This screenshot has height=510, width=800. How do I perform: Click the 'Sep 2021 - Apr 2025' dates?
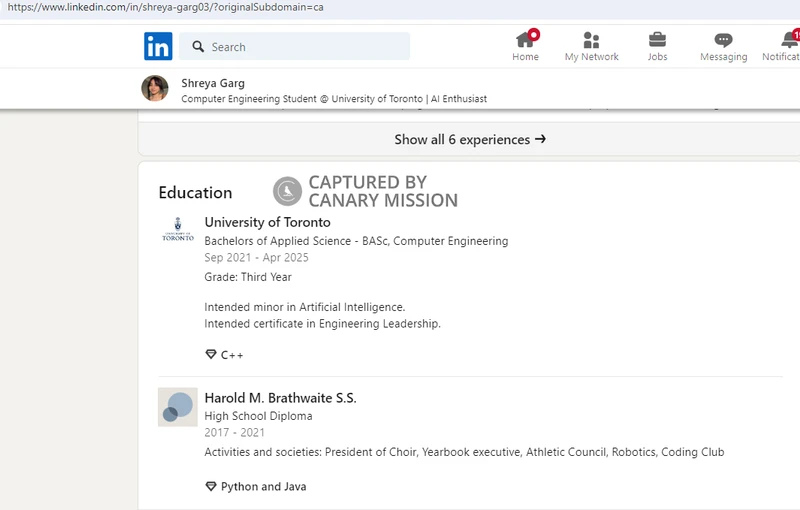click(257, 258)
